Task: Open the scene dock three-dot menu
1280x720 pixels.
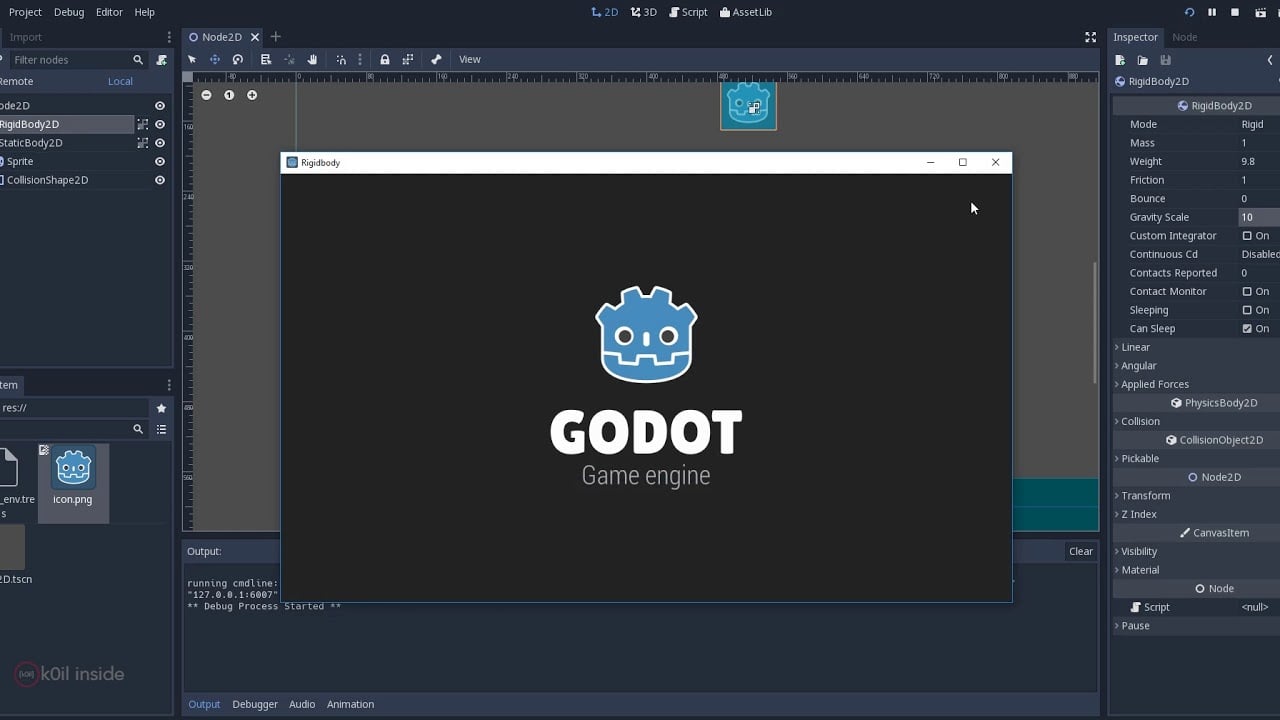Action: [x=169, y=37]
